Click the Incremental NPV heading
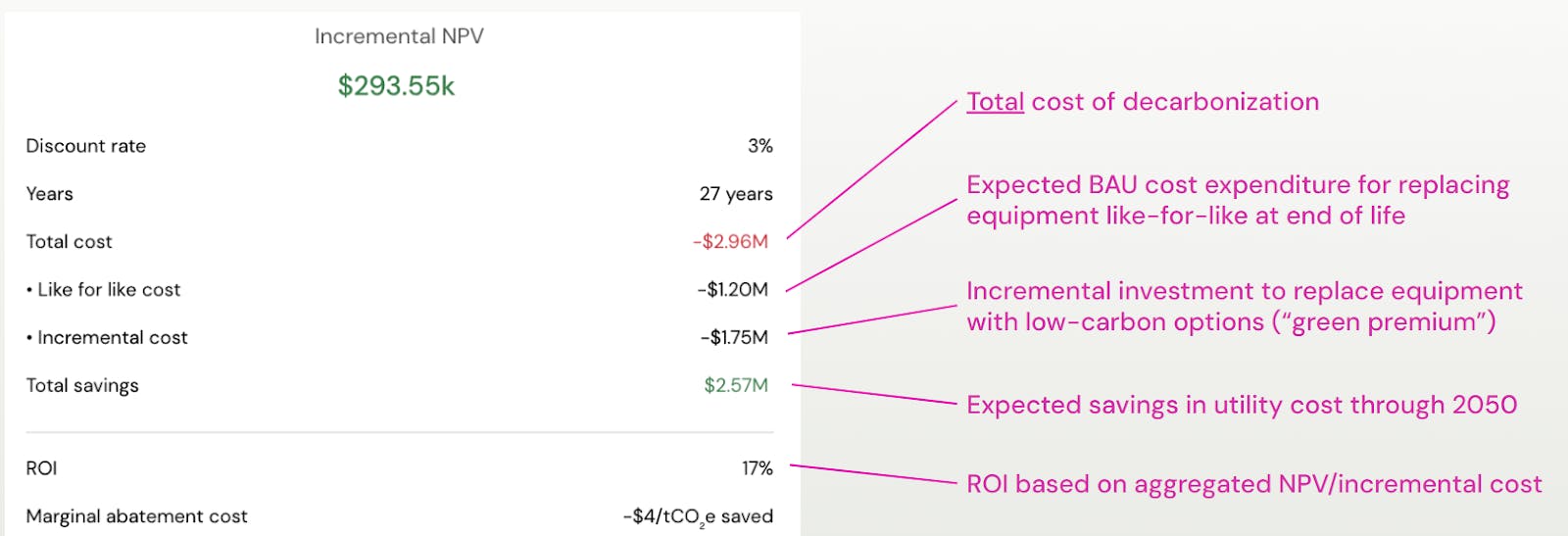 (399, 36)
